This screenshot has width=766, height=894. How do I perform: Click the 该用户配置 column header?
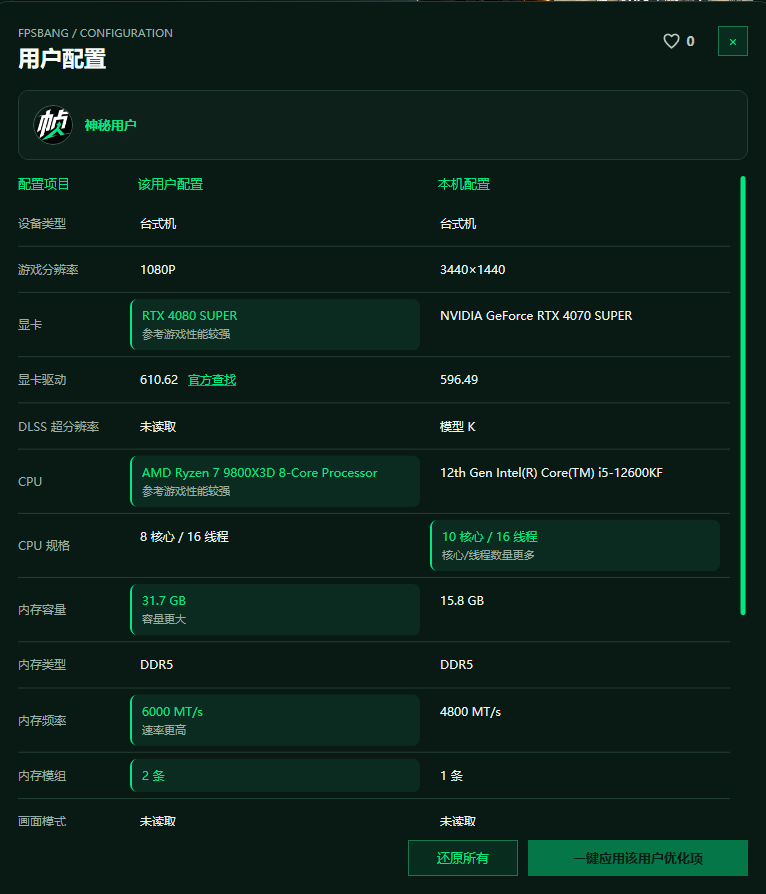(x=171, y=184)
